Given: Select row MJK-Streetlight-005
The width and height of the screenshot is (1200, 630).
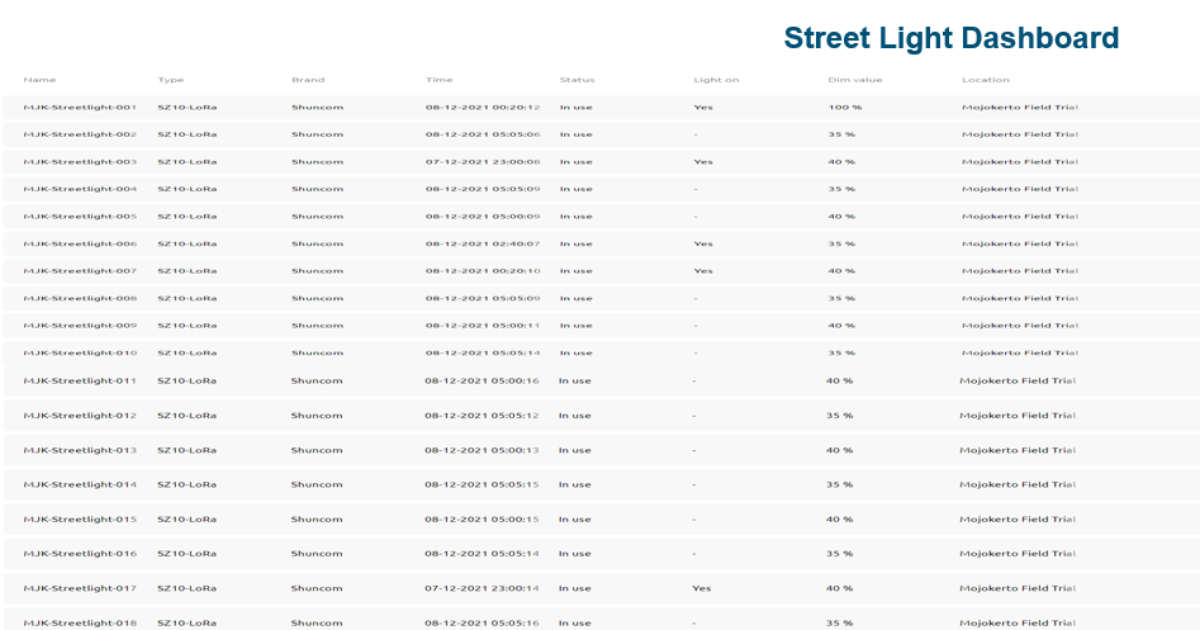Looking at the screenshot, I should [x=600, y=216].
